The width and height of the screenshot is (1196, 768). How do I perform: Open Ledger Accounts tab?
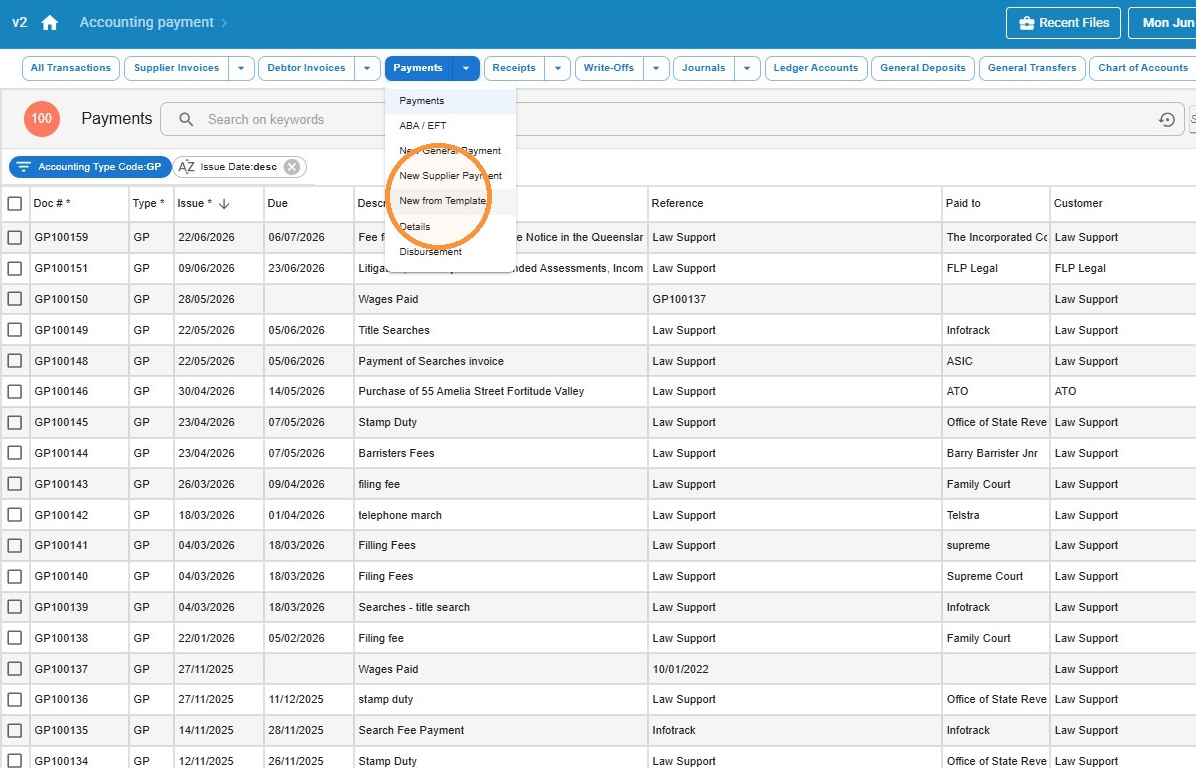pyautogui.click(x=816, y=68)
